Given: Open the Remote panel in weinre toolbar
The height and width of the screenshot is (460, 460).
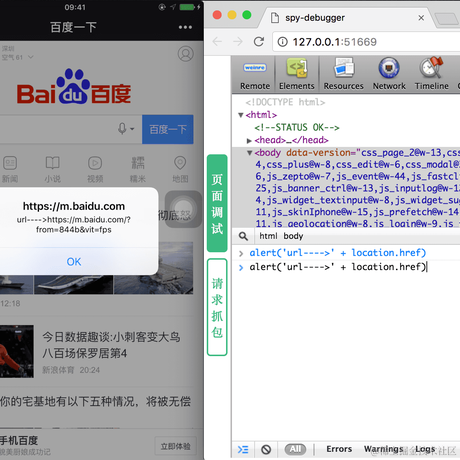Looking at the screenshot, I should click(255, 75).
